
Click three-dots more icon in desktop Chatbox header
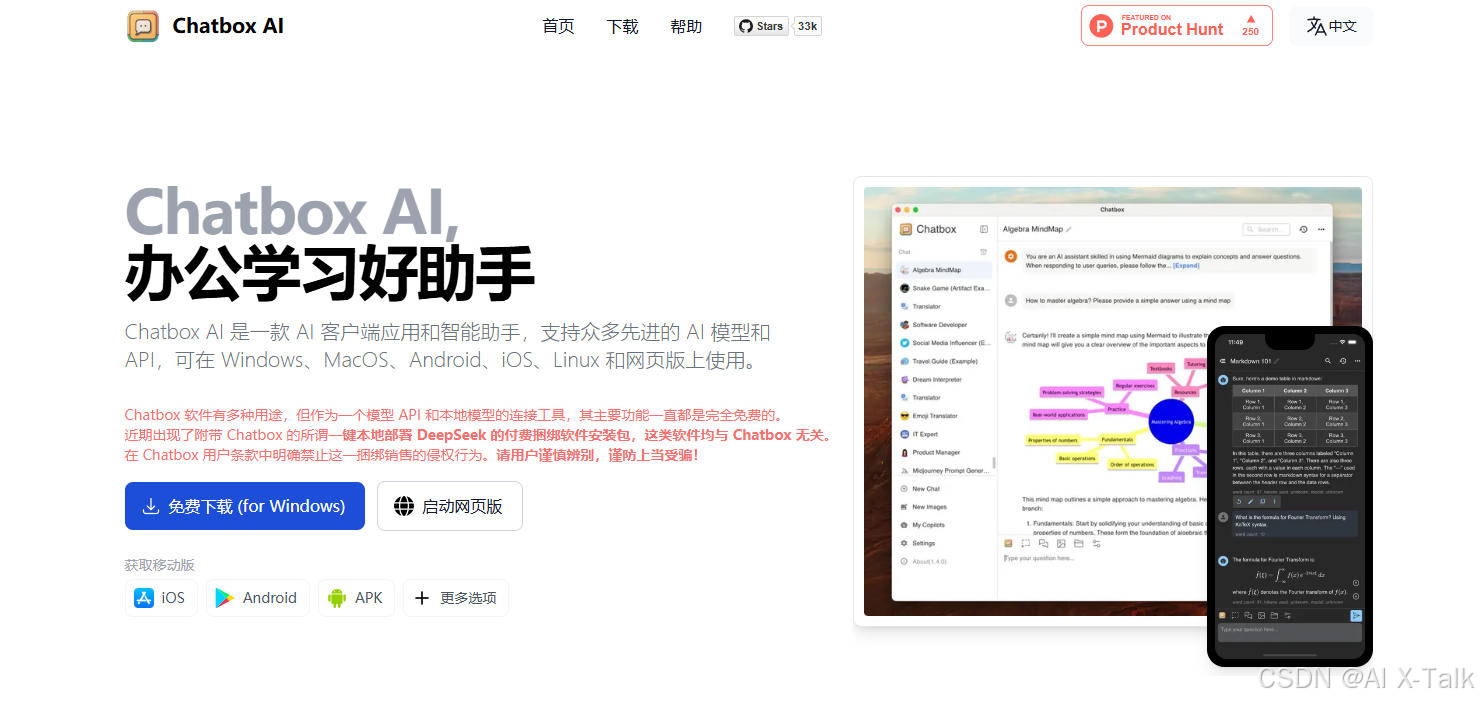1322,229
